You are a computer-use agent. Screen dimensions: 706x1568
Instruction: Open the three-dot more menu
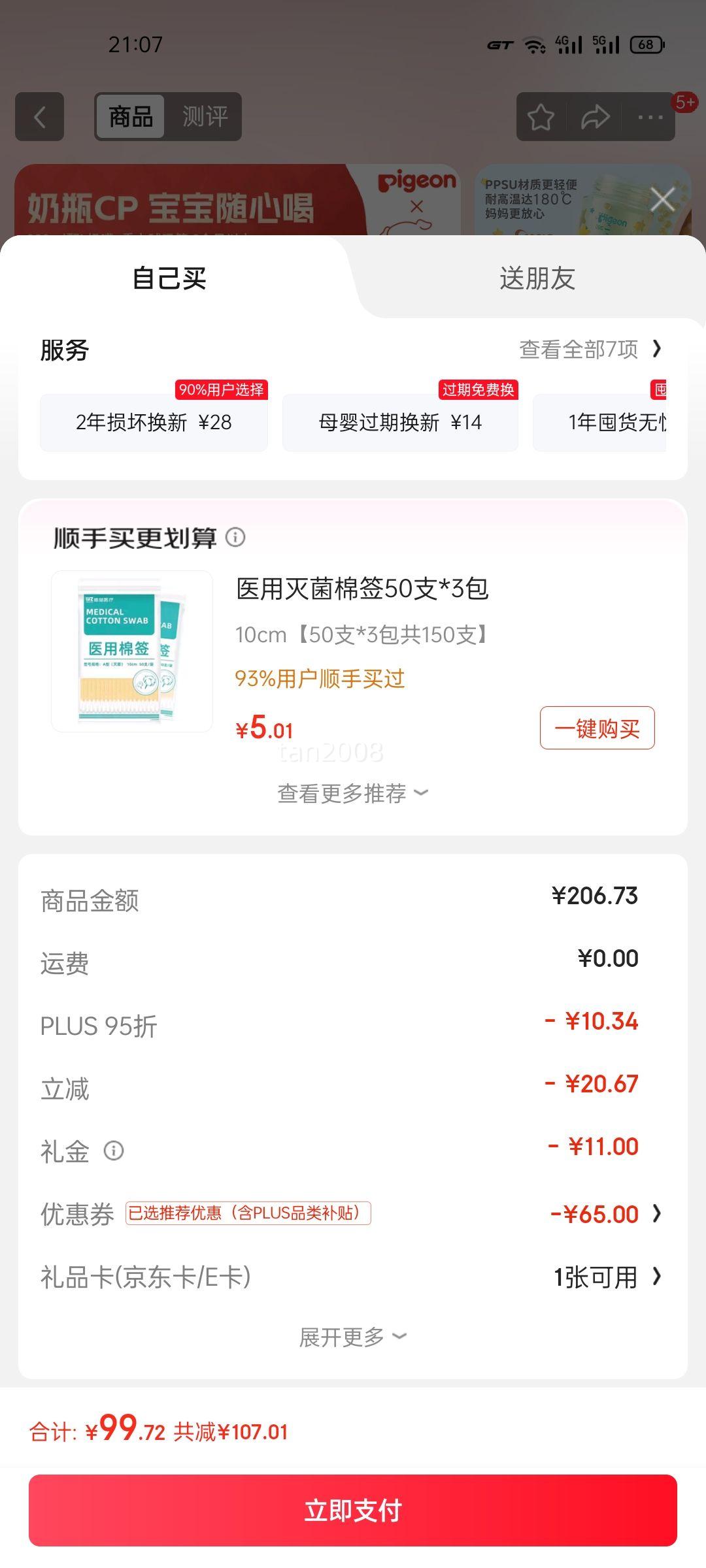tap(650, 118)
